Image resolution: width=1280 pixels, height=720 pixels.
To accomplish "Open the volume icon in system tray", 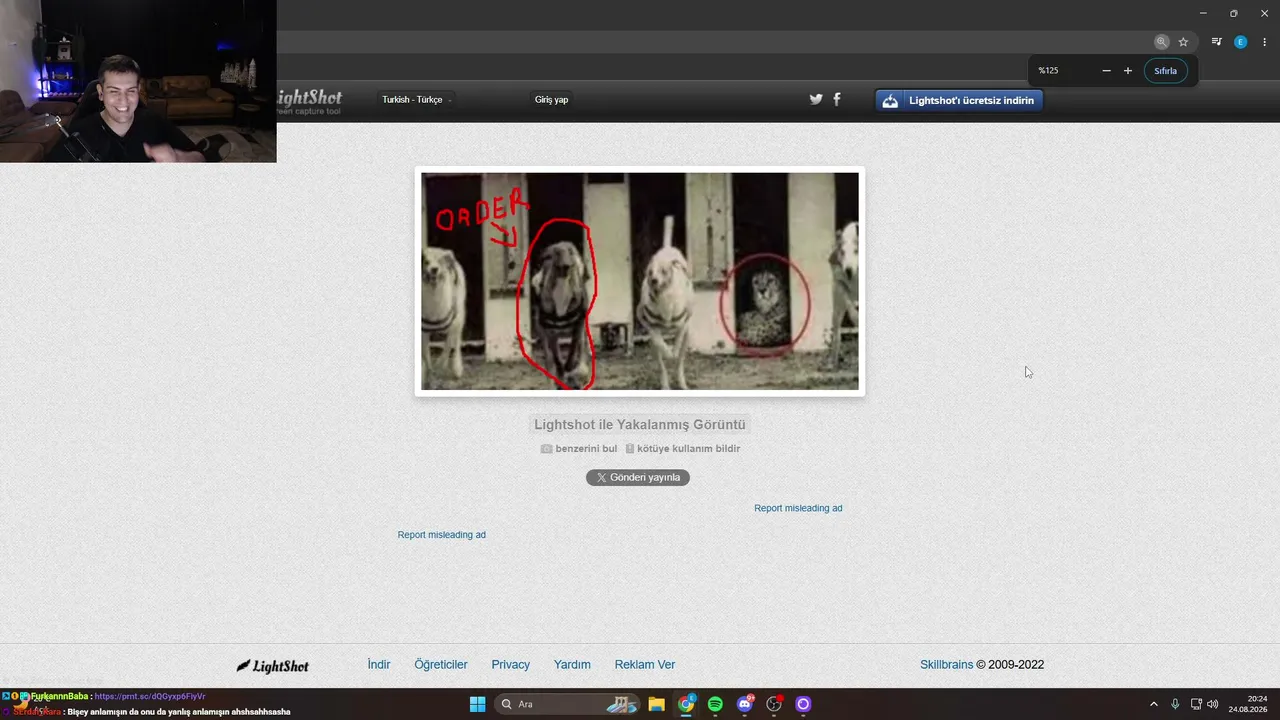I will coord(1213,704).
